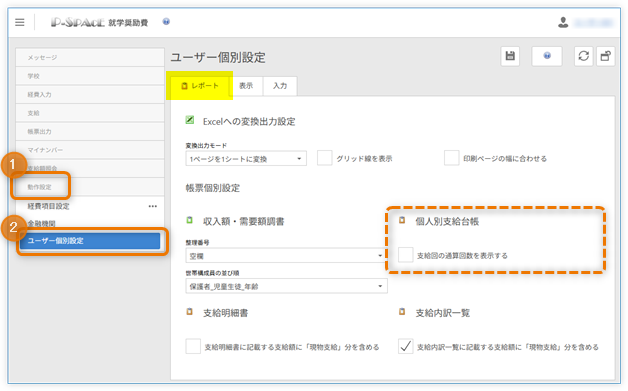Open 経費入力 in the sidebar

(x=90, y=95)
